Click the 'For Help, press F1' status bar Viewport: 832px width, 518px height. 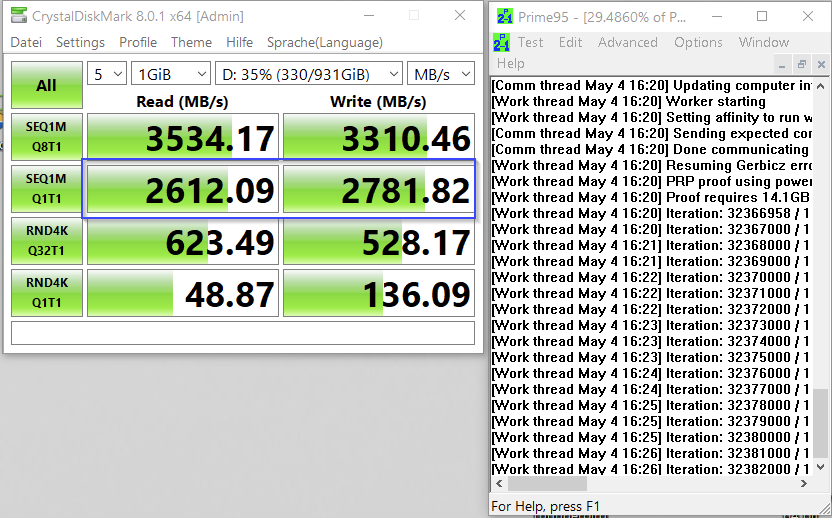[x=545, y=506]
